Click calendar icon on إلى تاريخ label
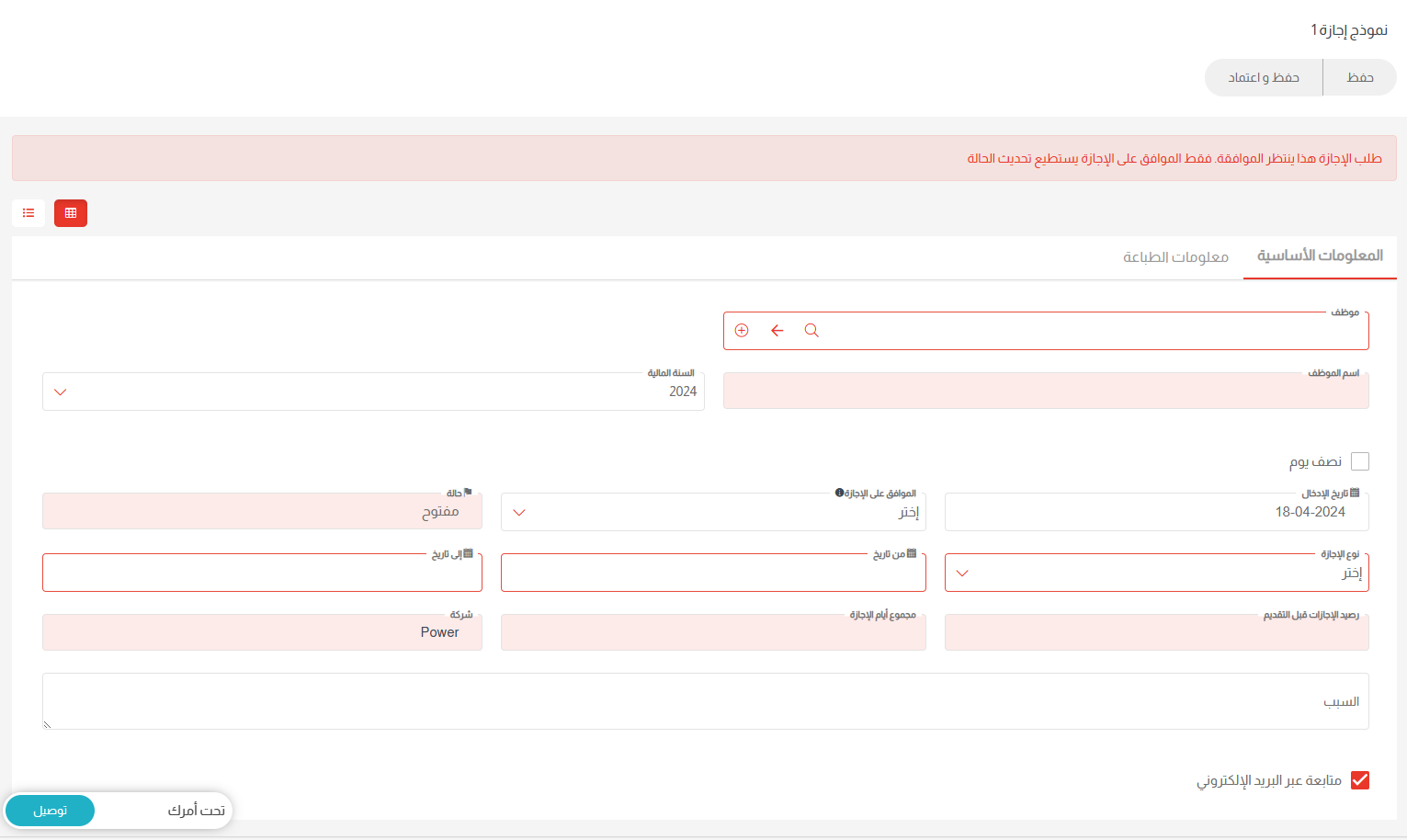Viewport: 1407px width, 840px height. (x=468, y=553)
